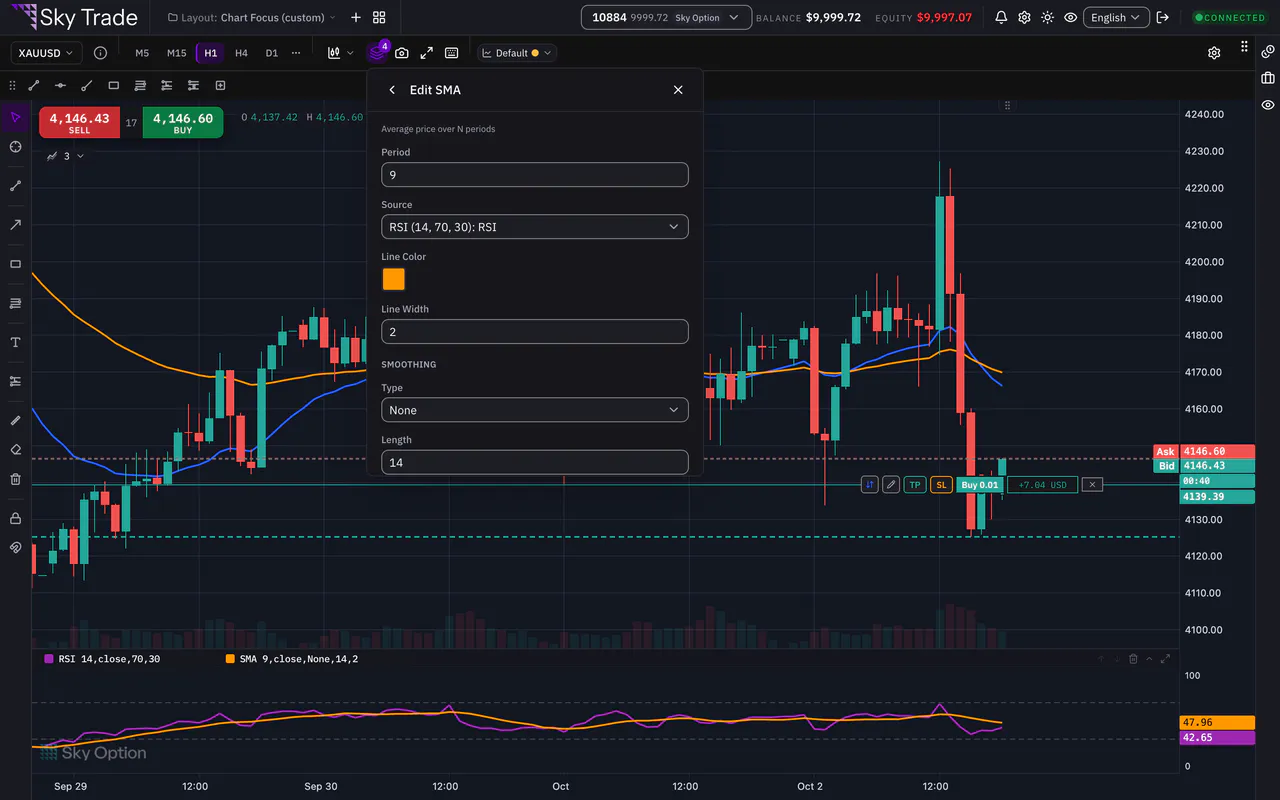This screenshot has width=1280, height=800.
Task: Delete the RSI pane with trash icon
Action: [1133, 659]
